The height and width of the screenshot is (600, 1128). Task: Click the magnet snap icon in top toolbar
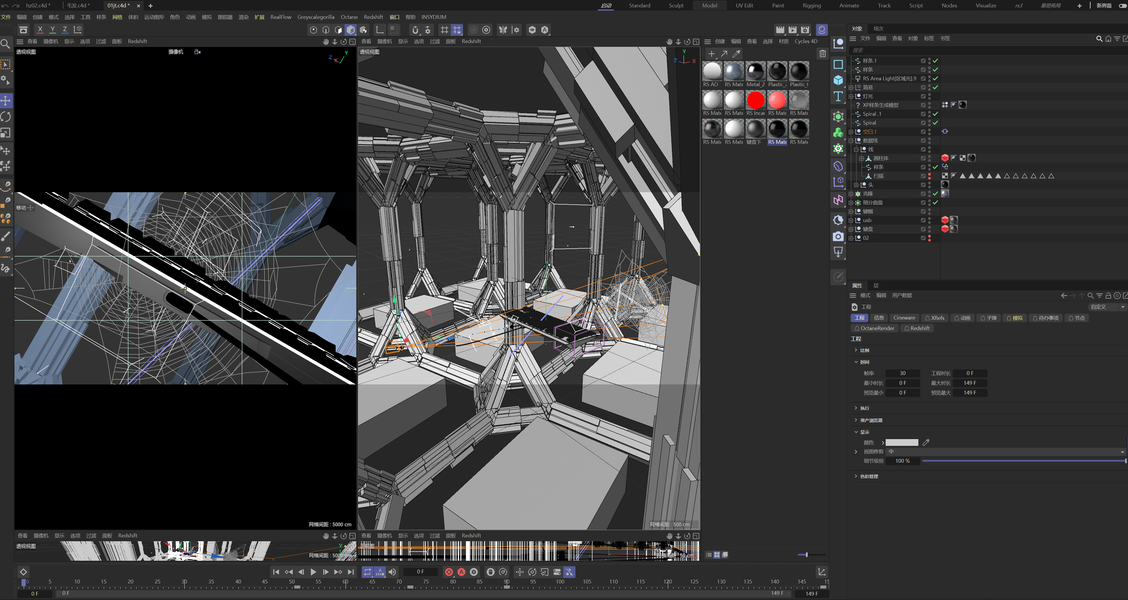click(x=415, y=29)
